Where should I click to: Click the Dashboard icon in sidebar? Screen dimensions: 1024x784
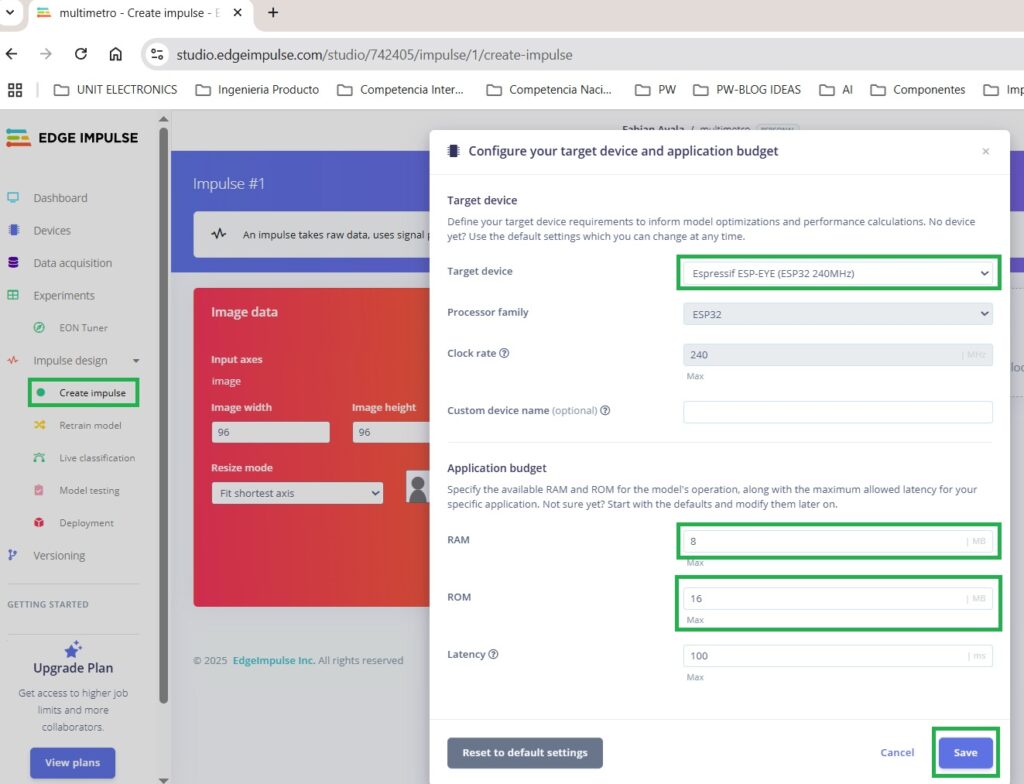(x=13, y=198)
